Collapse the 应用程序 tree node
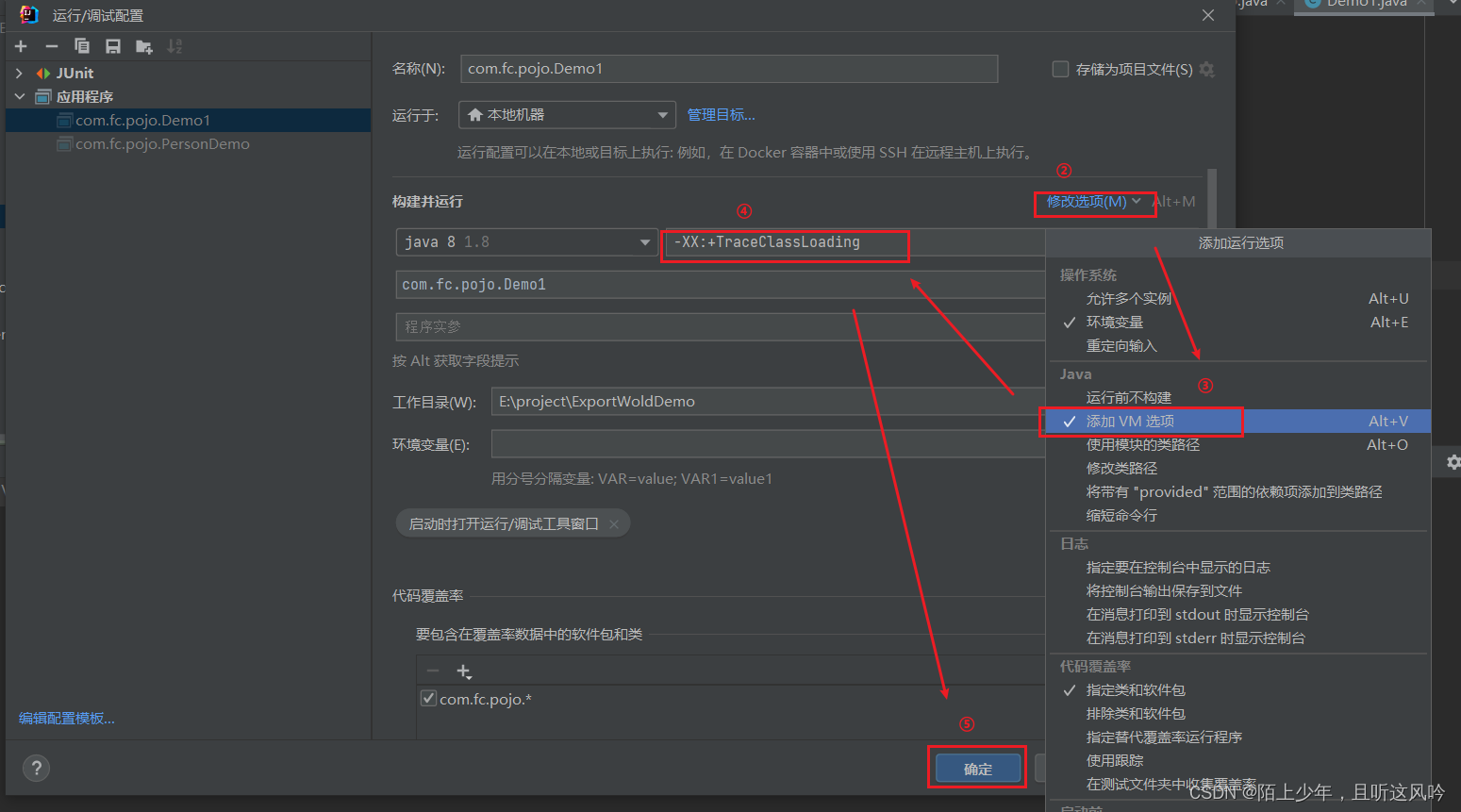The width and height of the screenshot is (1461, 812). point(19,97)
